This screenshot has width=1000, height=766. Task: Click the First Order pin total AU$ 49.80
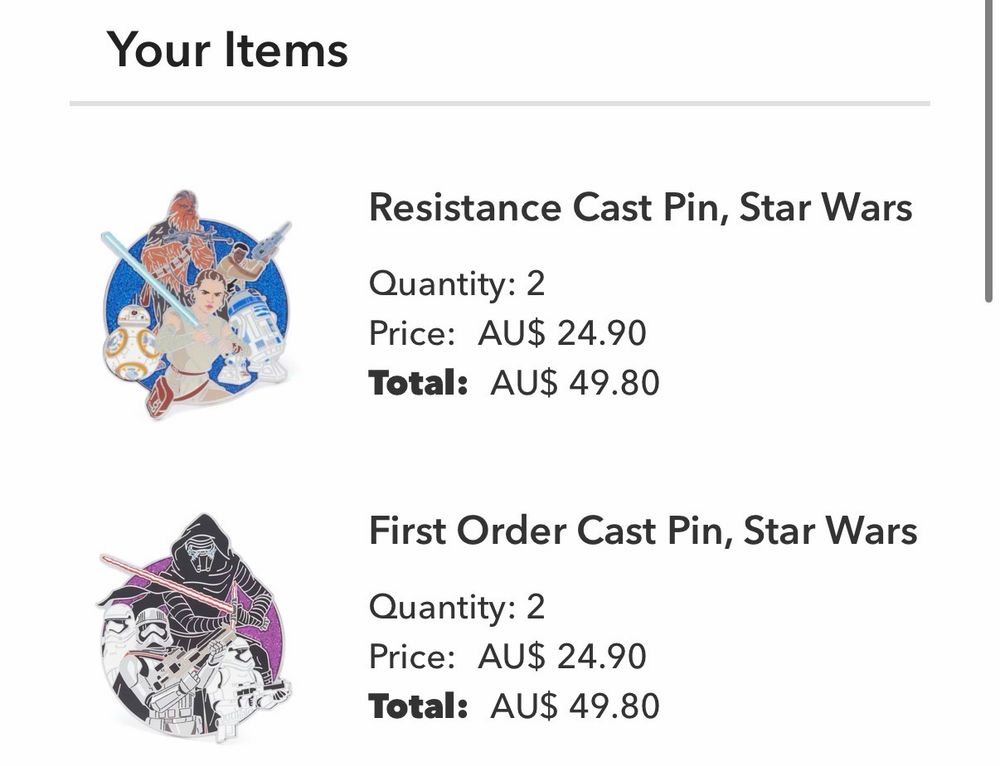point(574,706)
